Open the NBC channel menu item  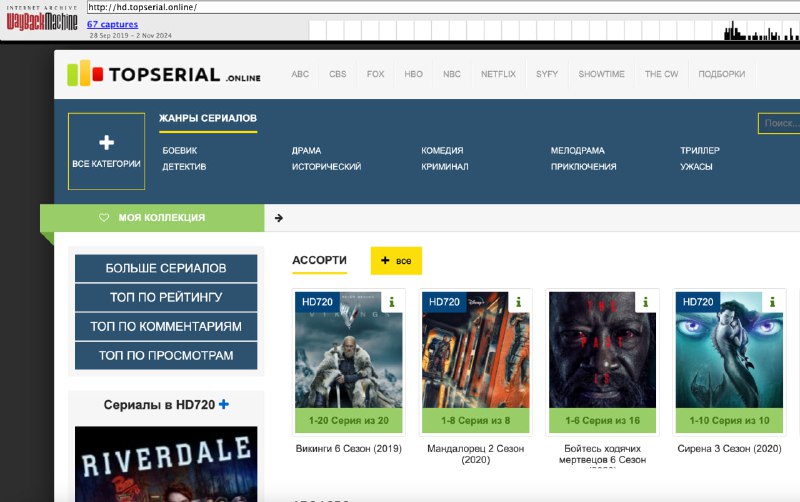point(452,74)
